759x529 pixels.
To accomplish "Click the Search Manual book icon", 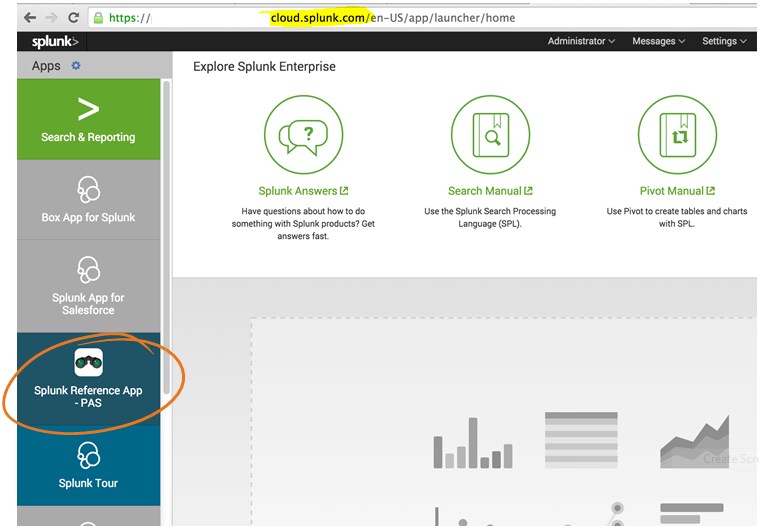I will (490, 135).
